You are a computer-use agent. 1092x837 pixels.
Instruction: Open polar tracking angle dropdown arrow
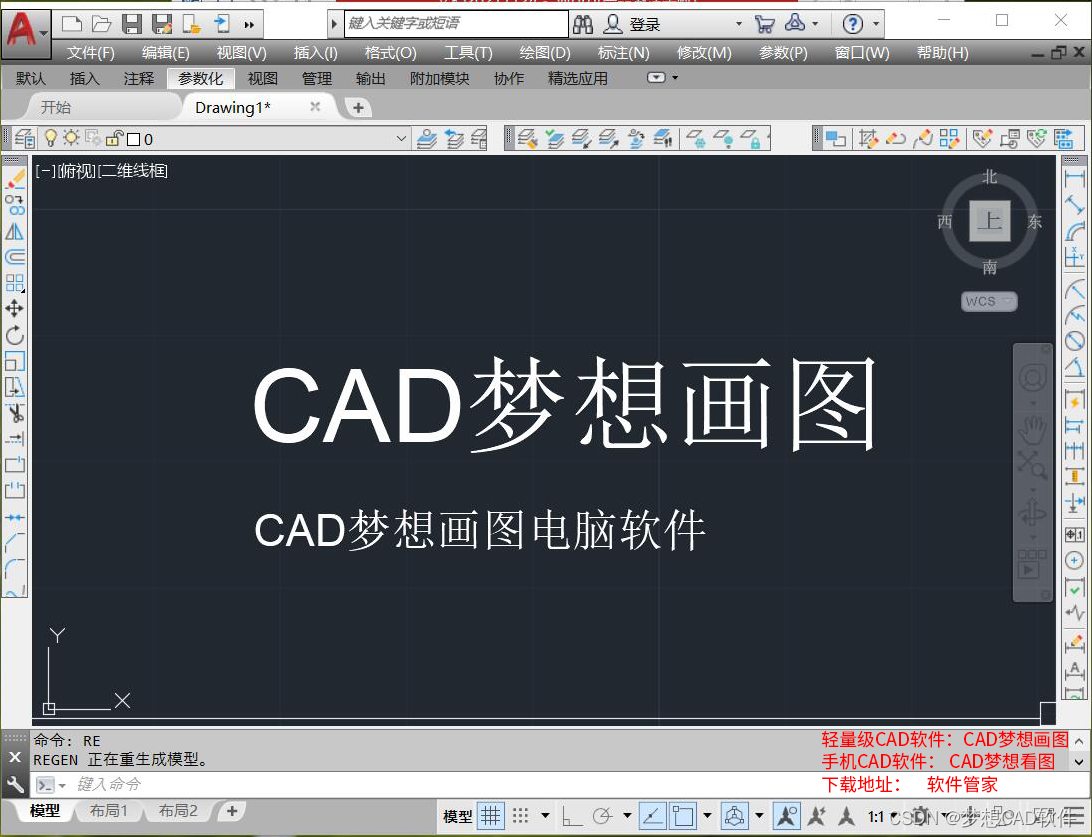point(627,815)
